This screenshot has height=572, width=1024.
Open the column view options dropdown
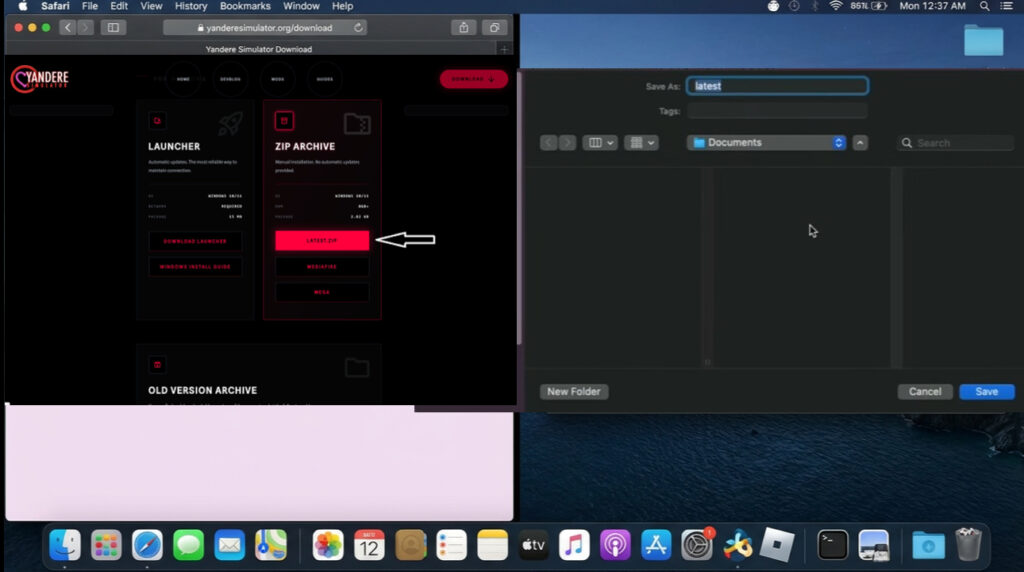(x=600, y=143)
